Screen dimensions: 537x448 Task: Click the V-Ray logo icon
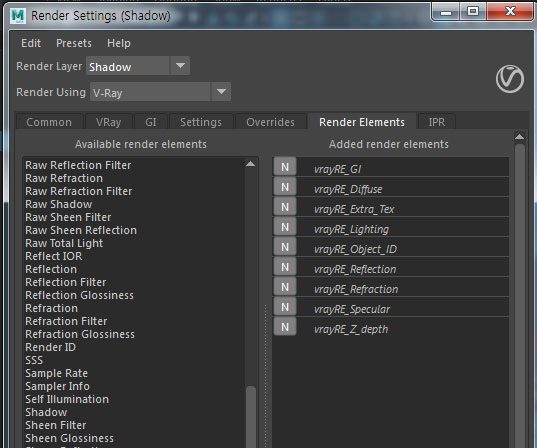[510, 79]
